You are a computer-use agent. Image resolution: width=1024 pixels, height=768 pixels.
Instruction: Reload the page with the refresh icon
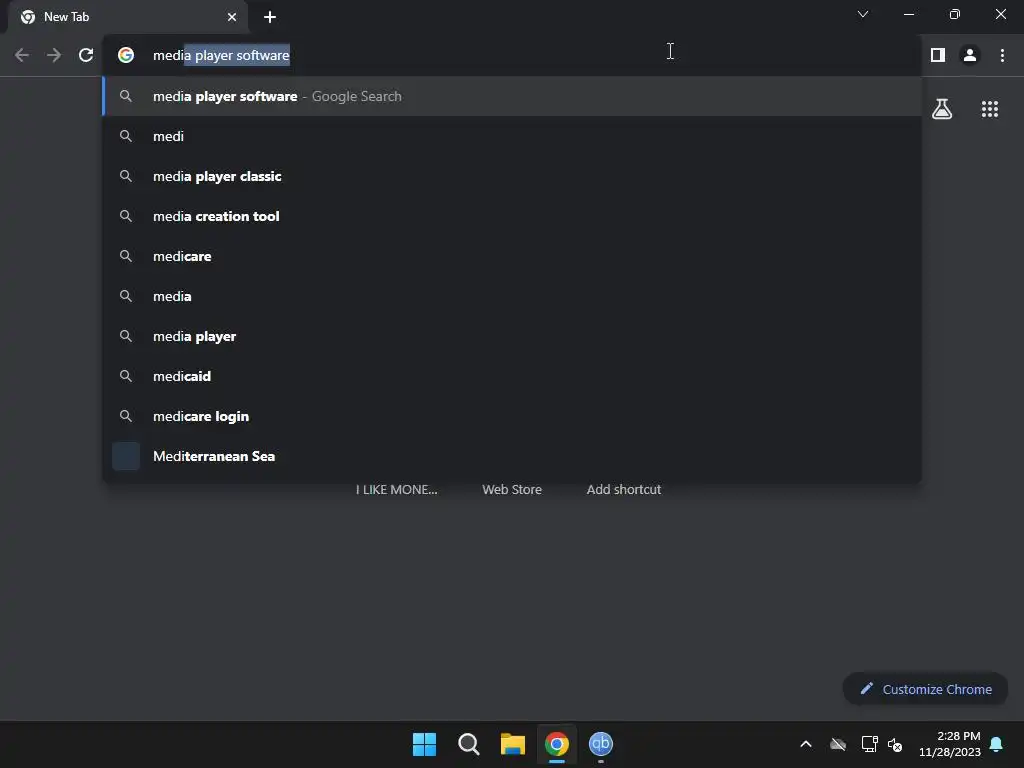pos(86,56)
